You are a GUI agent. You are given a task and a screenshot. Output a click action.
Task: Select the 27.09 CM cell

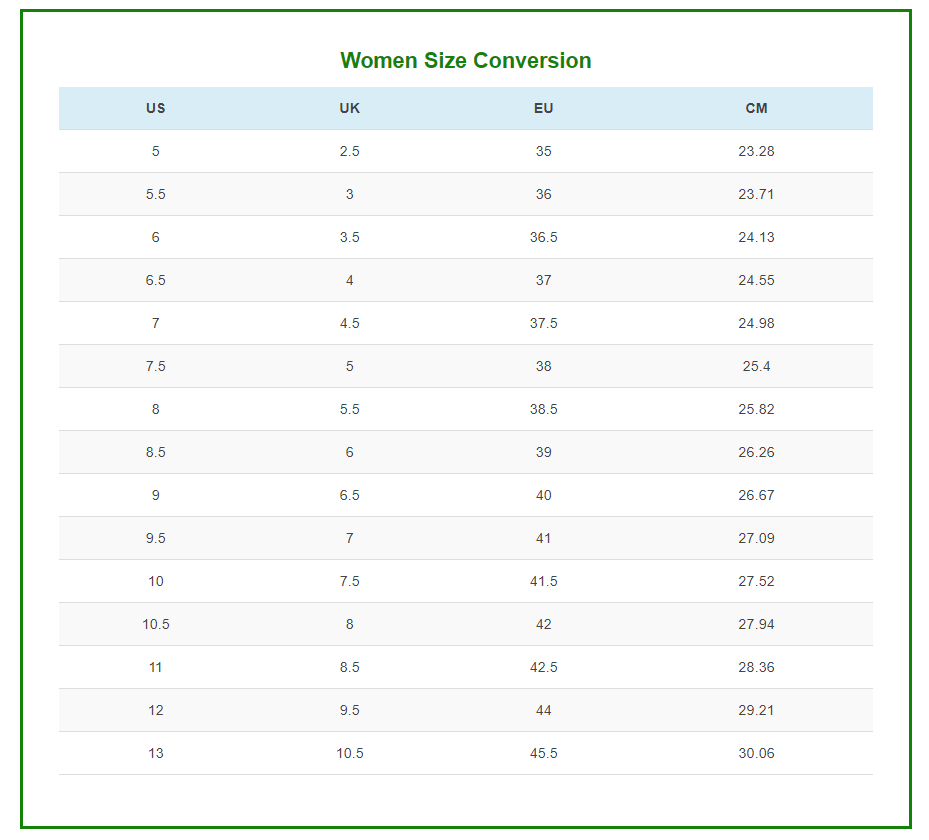[x=756, y=538]
